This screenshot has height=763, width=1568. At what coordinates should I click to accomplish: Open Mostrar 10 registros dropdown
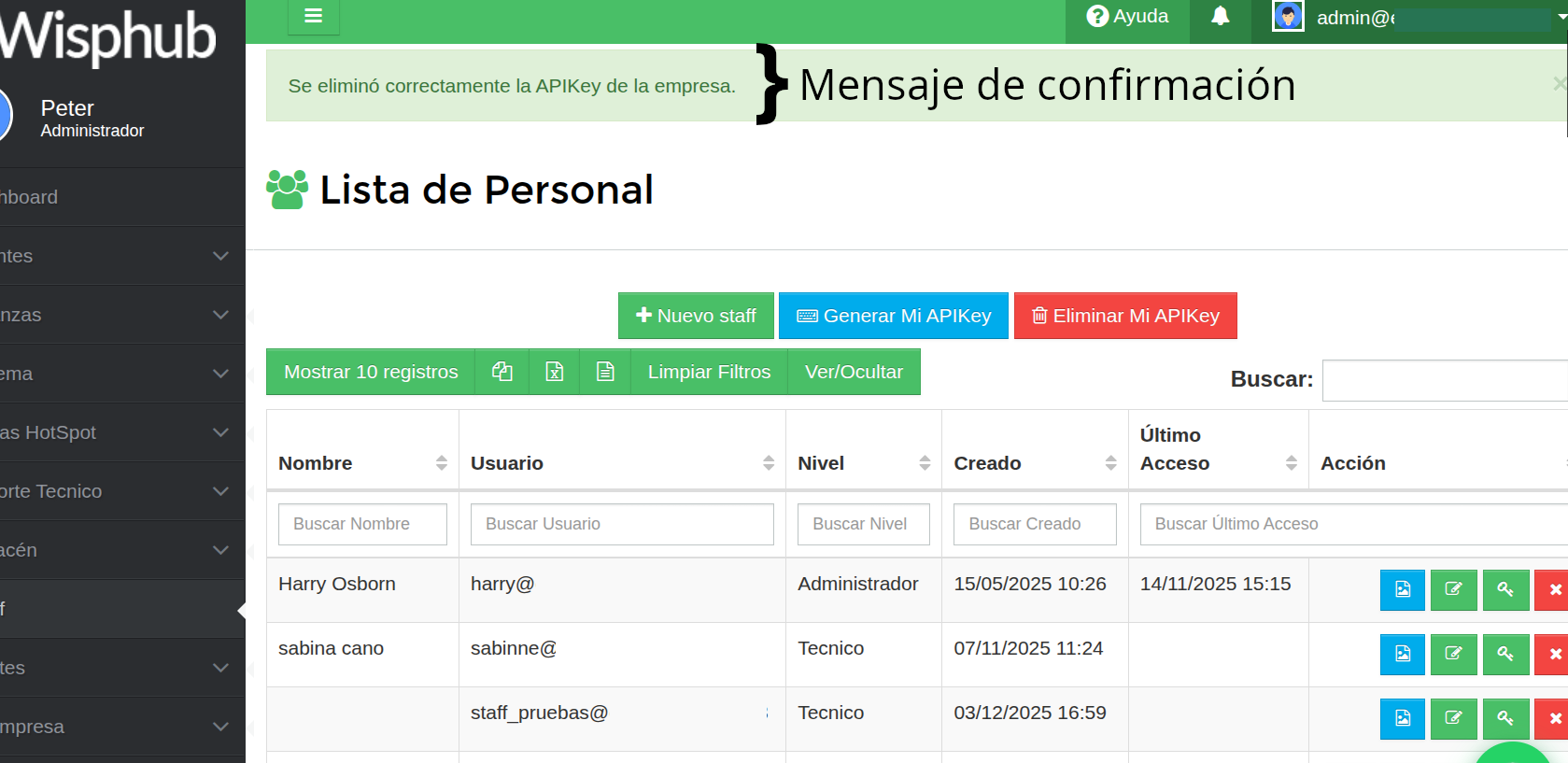tap(371, 372)
